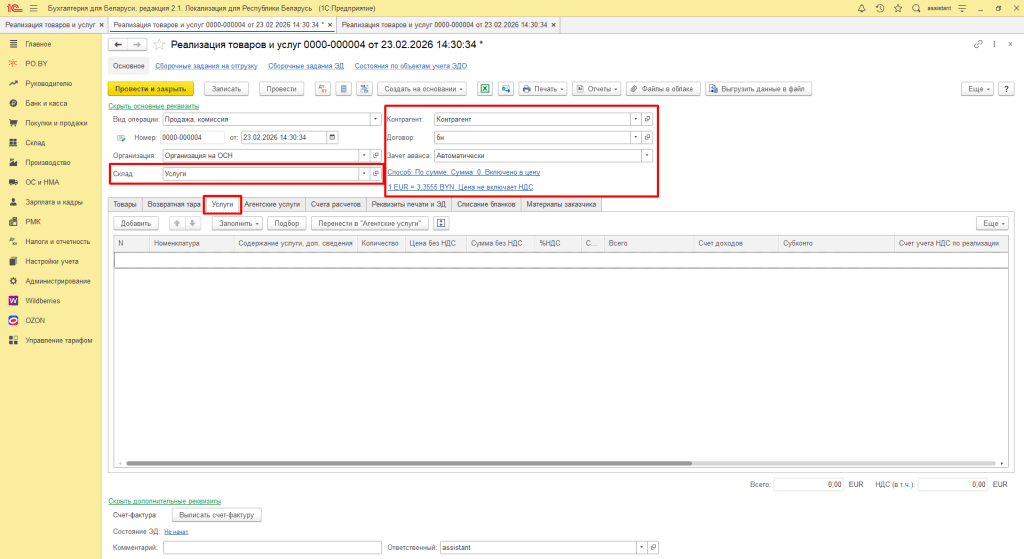Open Банк и касса section
The width and height of the screenshot is (1024, 559).
click(x=45, y=103)
